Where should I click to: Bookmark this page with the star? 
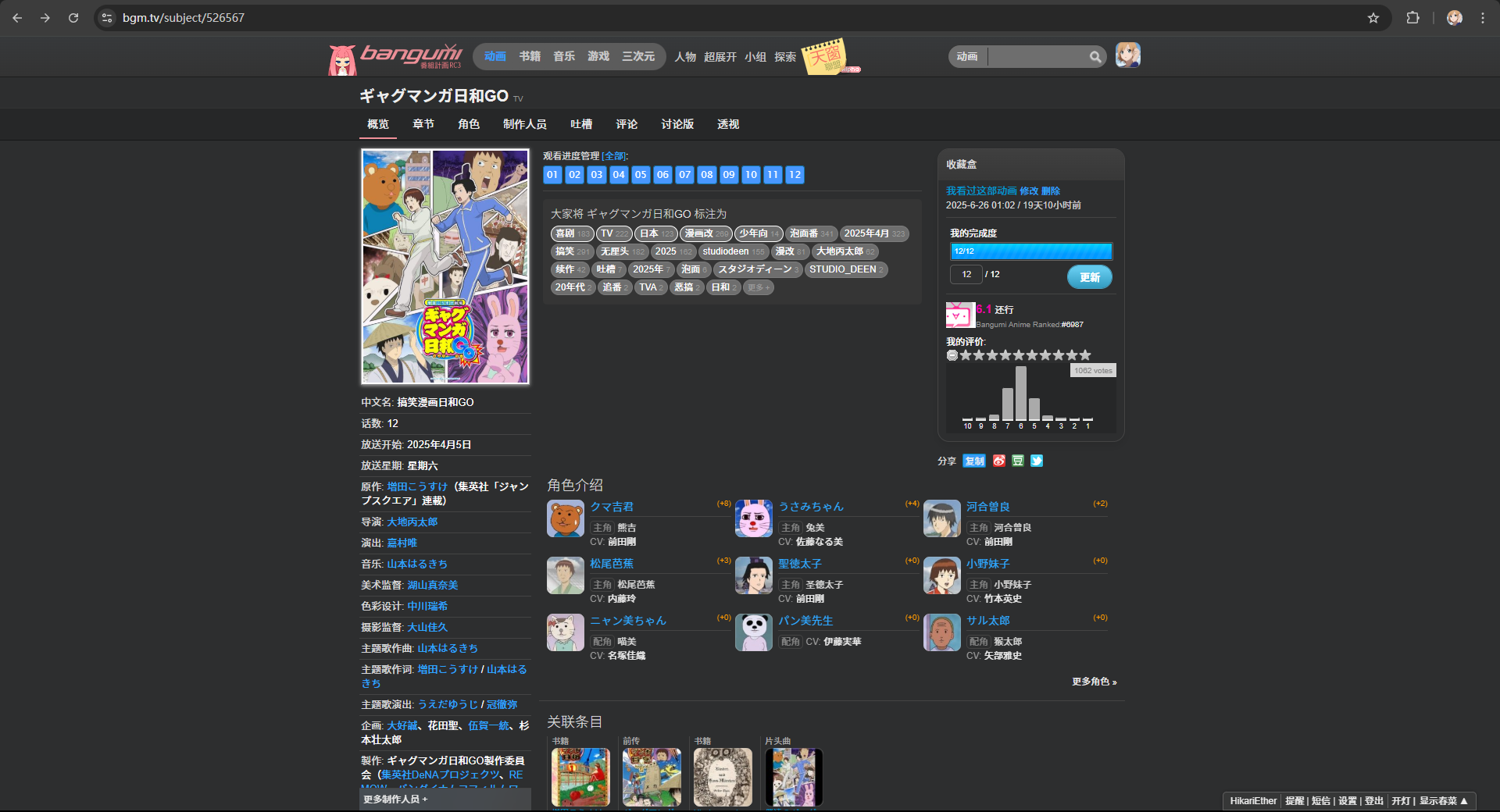1373,17
